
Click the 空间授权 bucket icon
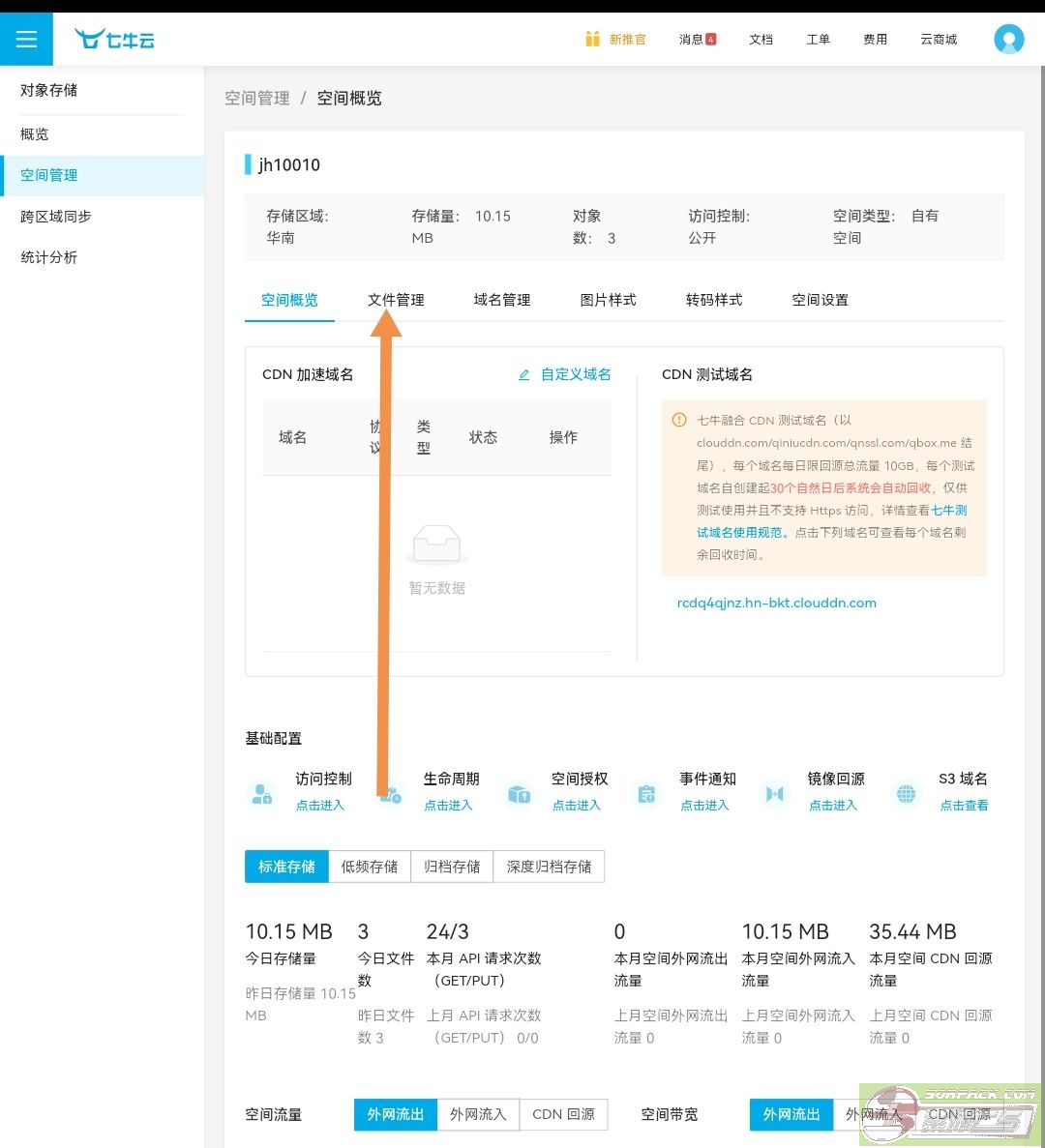[520, 794]
